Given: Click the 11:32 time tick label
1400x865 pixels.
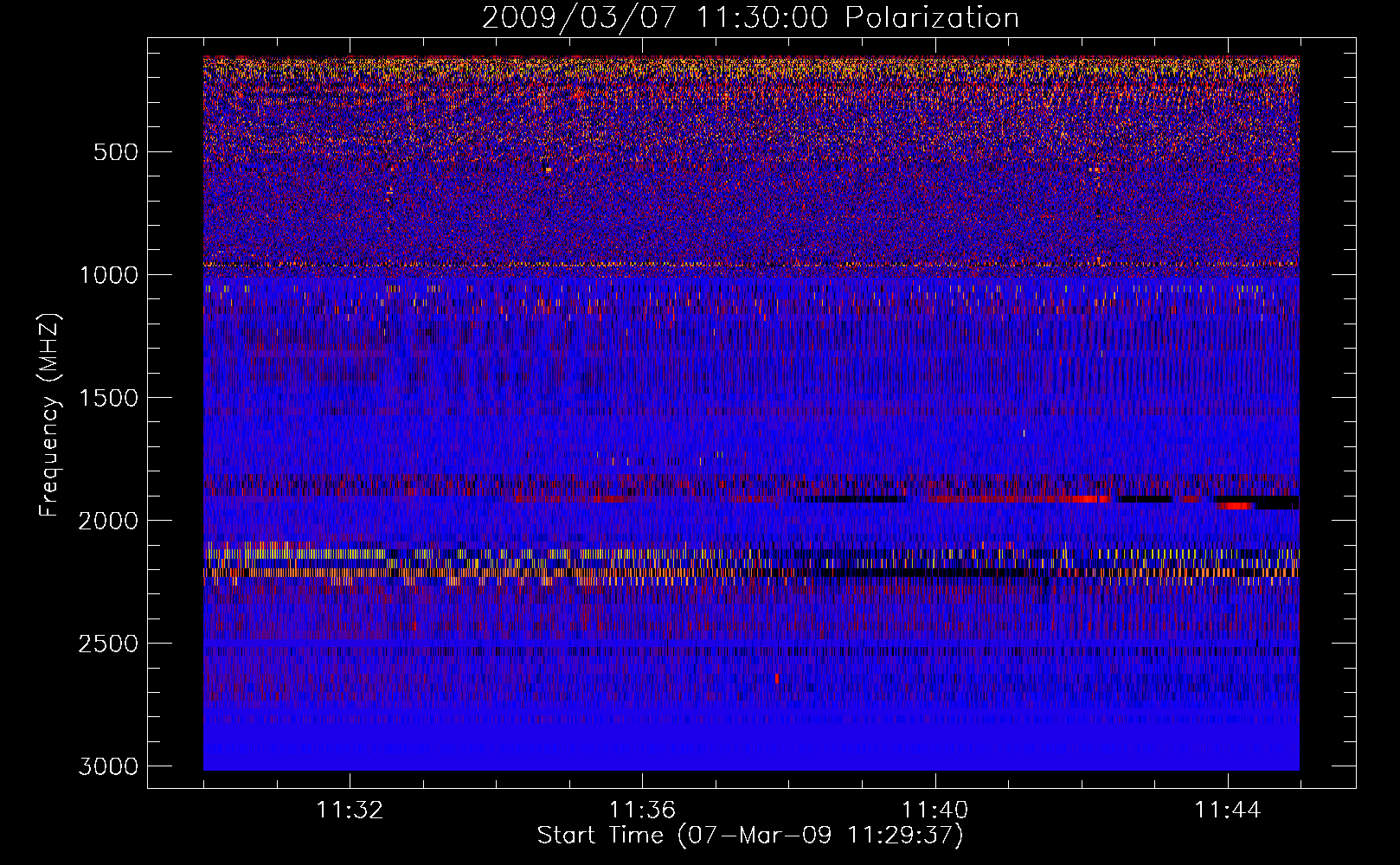Looking at the screenshot, I should click(350, 811).
